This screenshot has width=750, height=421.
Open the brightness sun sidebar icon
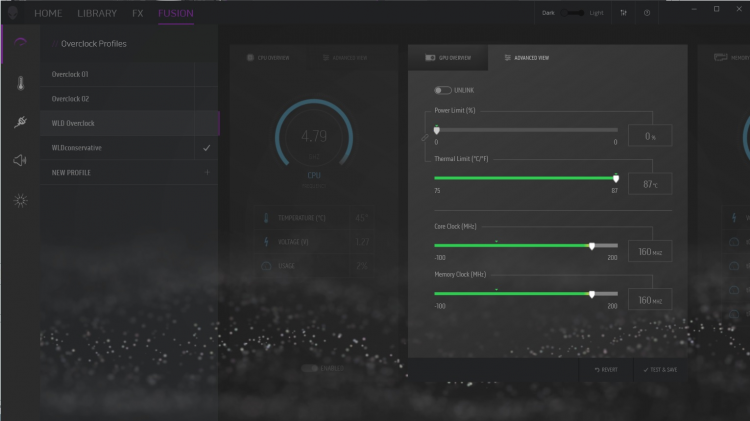pyautogui.click(x=20, y=200)
